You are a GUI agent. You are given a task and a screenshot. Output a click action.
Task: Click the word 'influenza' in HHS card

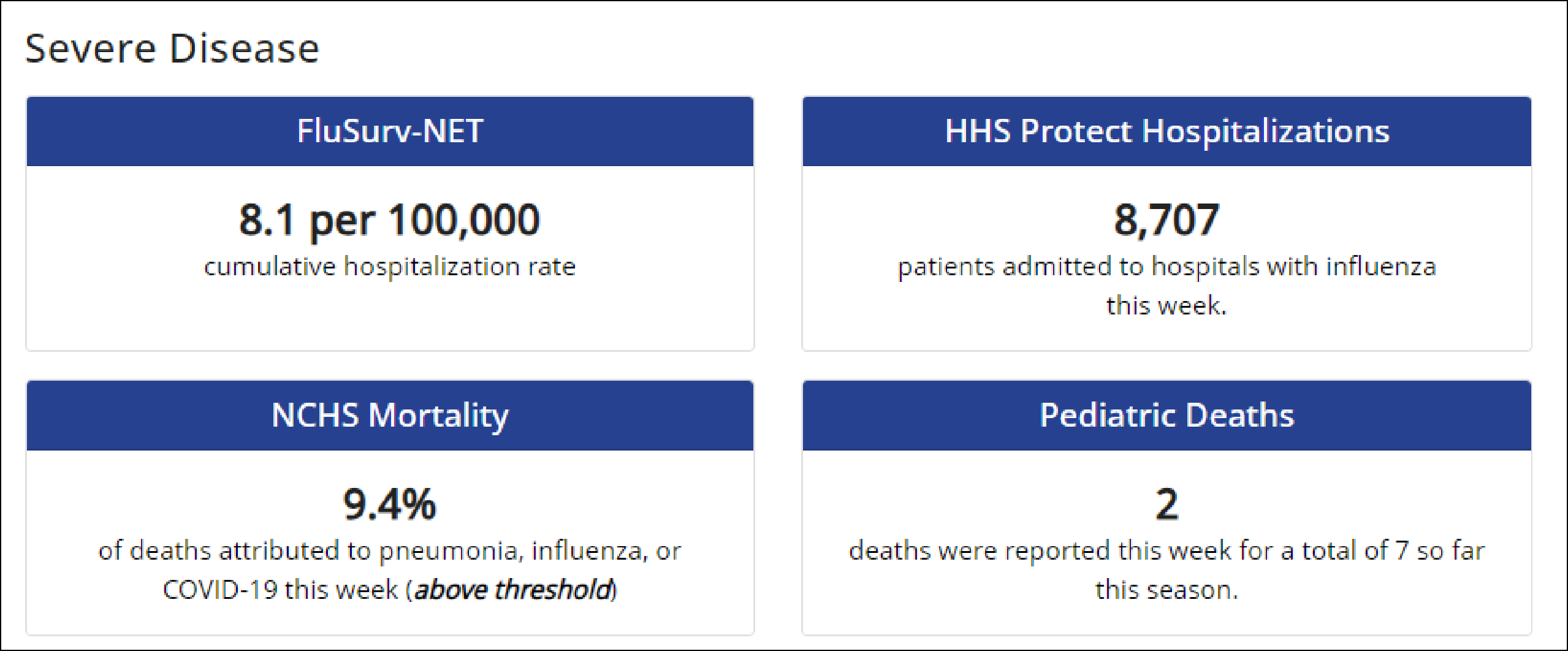1381,267
